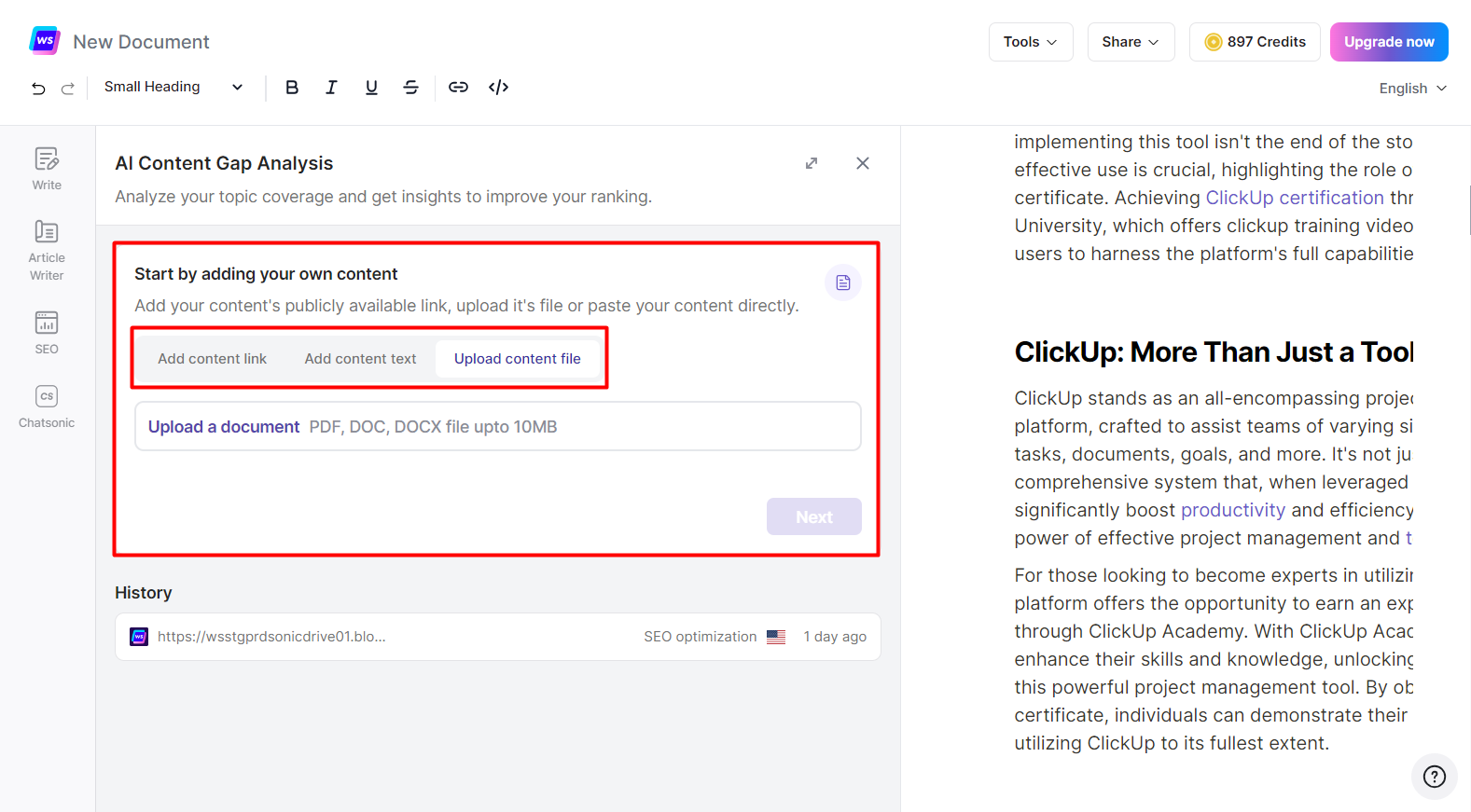Click the AI Content Gap Analysis title
This screenshot has width=1471, height=812.
[224, 163]
